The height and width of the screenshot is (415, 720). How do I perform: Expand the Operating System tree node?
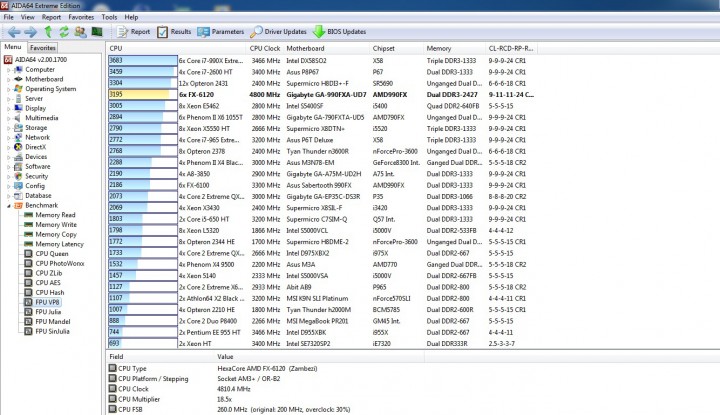pyautogui.click(x=8, y=89)
